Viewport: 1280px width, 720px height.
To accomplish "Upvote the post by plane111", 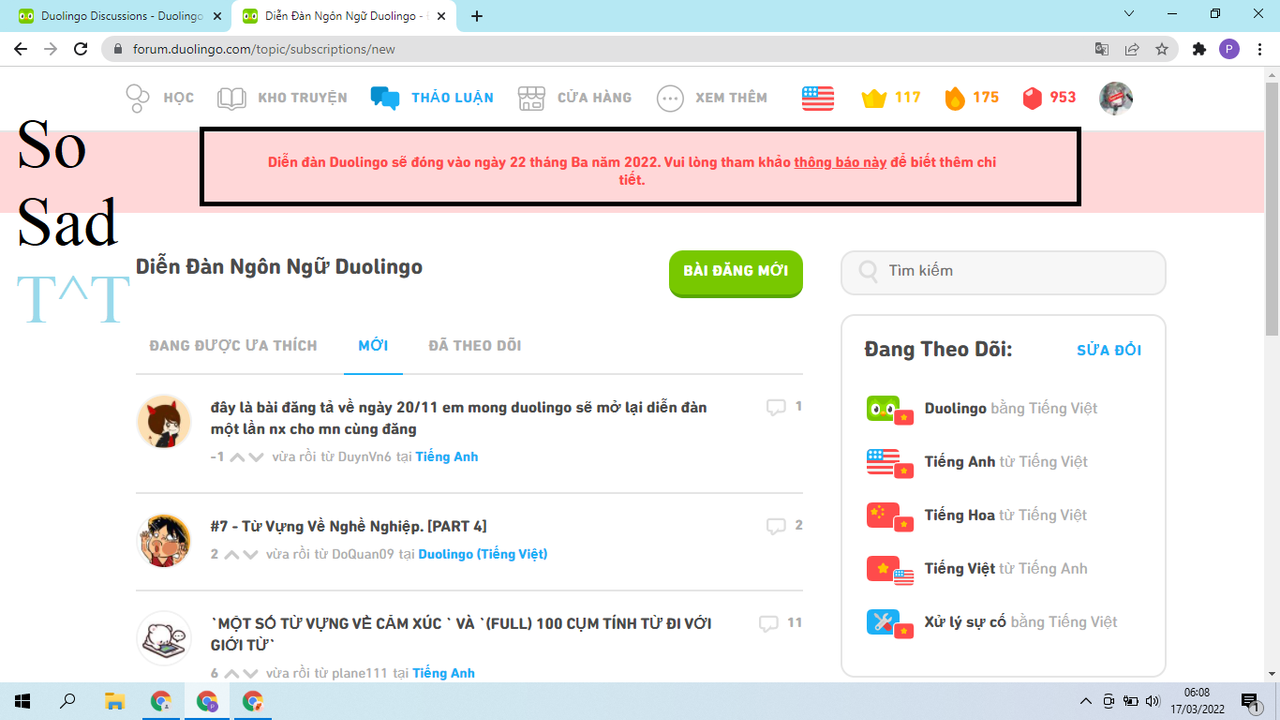I will pos(231,673).
